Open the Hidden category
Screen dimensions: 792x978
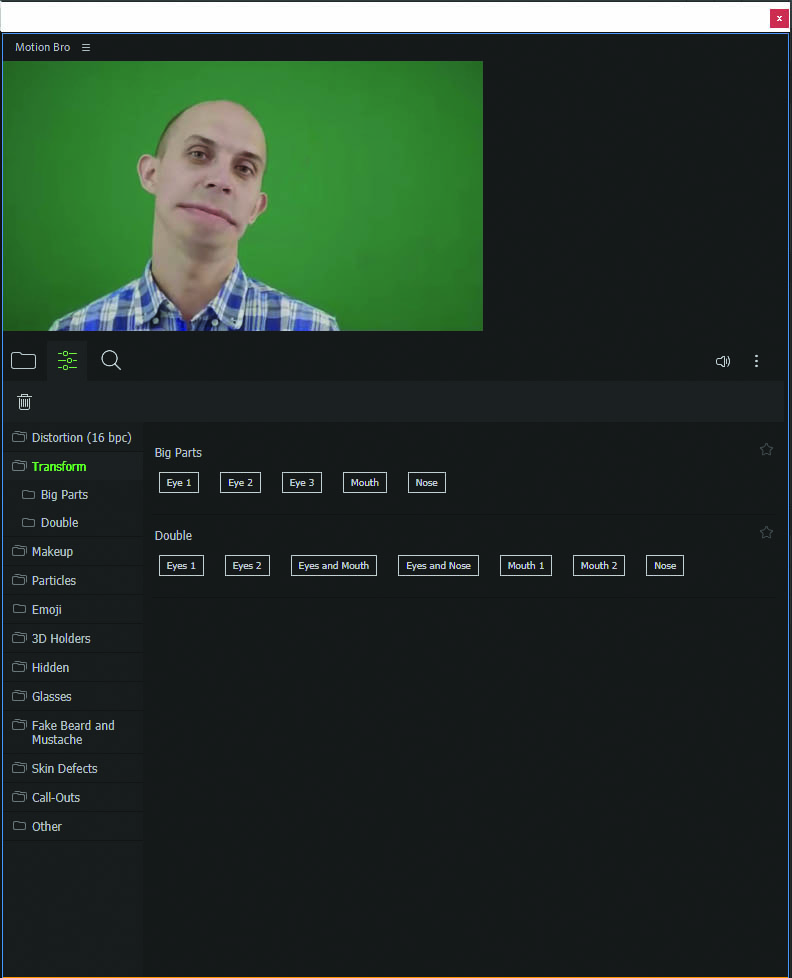(73, 667)
